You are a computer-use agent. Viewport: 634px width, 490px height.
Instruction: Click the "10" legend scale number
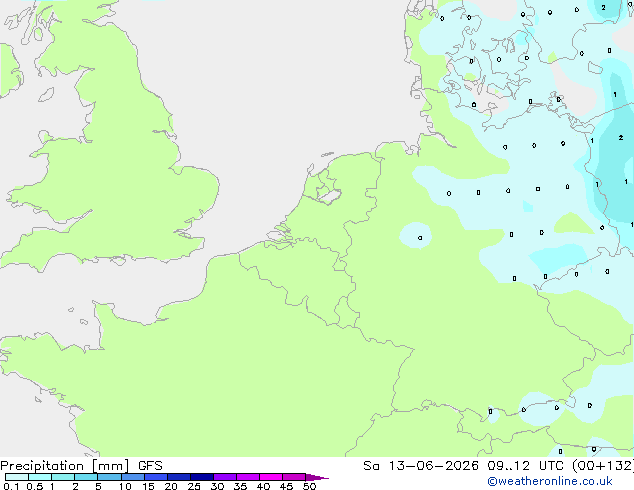[125, 486]
